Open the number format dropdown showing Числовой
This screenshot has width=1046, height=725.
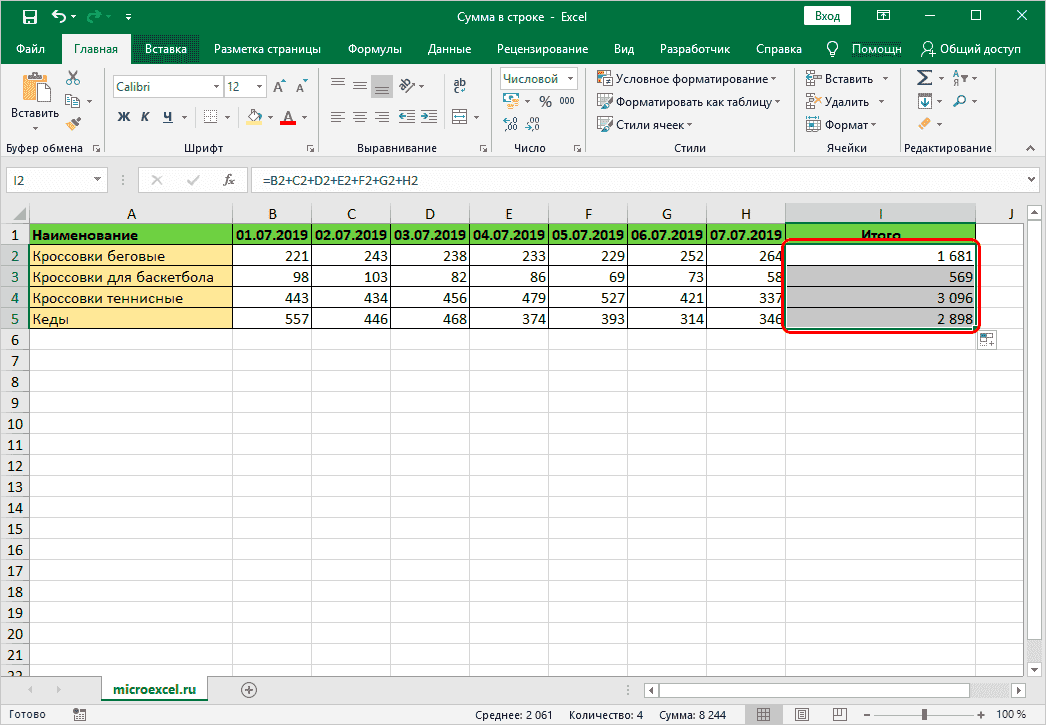[538, 78]
